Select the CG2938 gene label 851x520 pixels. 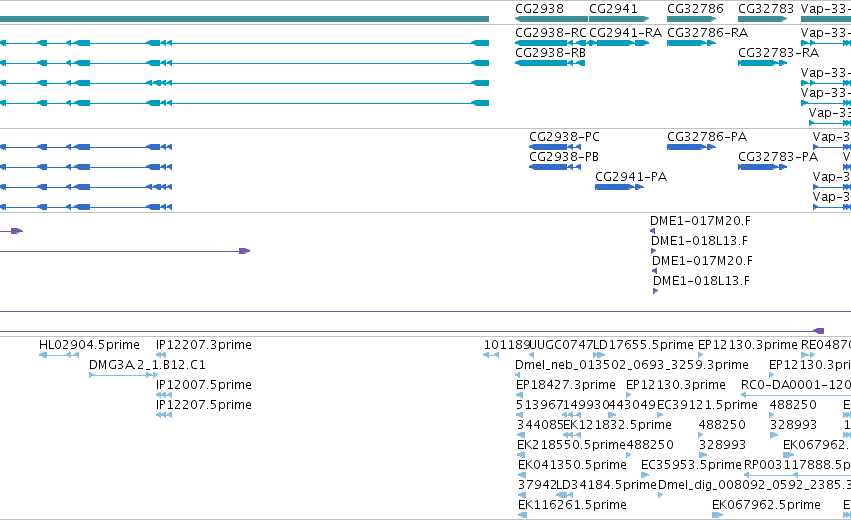(x=539, y=9)
